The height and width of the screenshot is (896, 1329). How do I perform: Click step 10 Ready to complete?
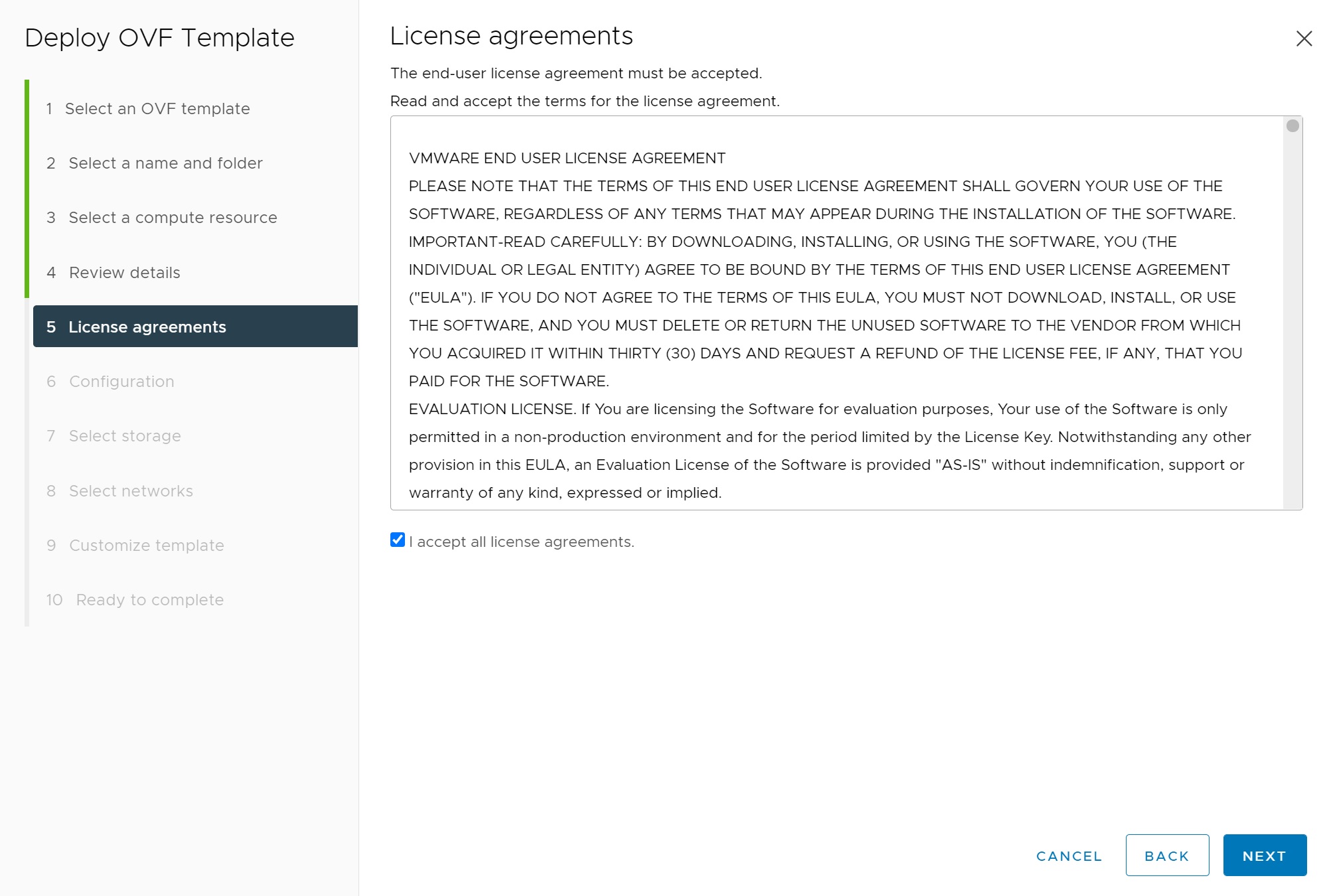coord(149,600)
